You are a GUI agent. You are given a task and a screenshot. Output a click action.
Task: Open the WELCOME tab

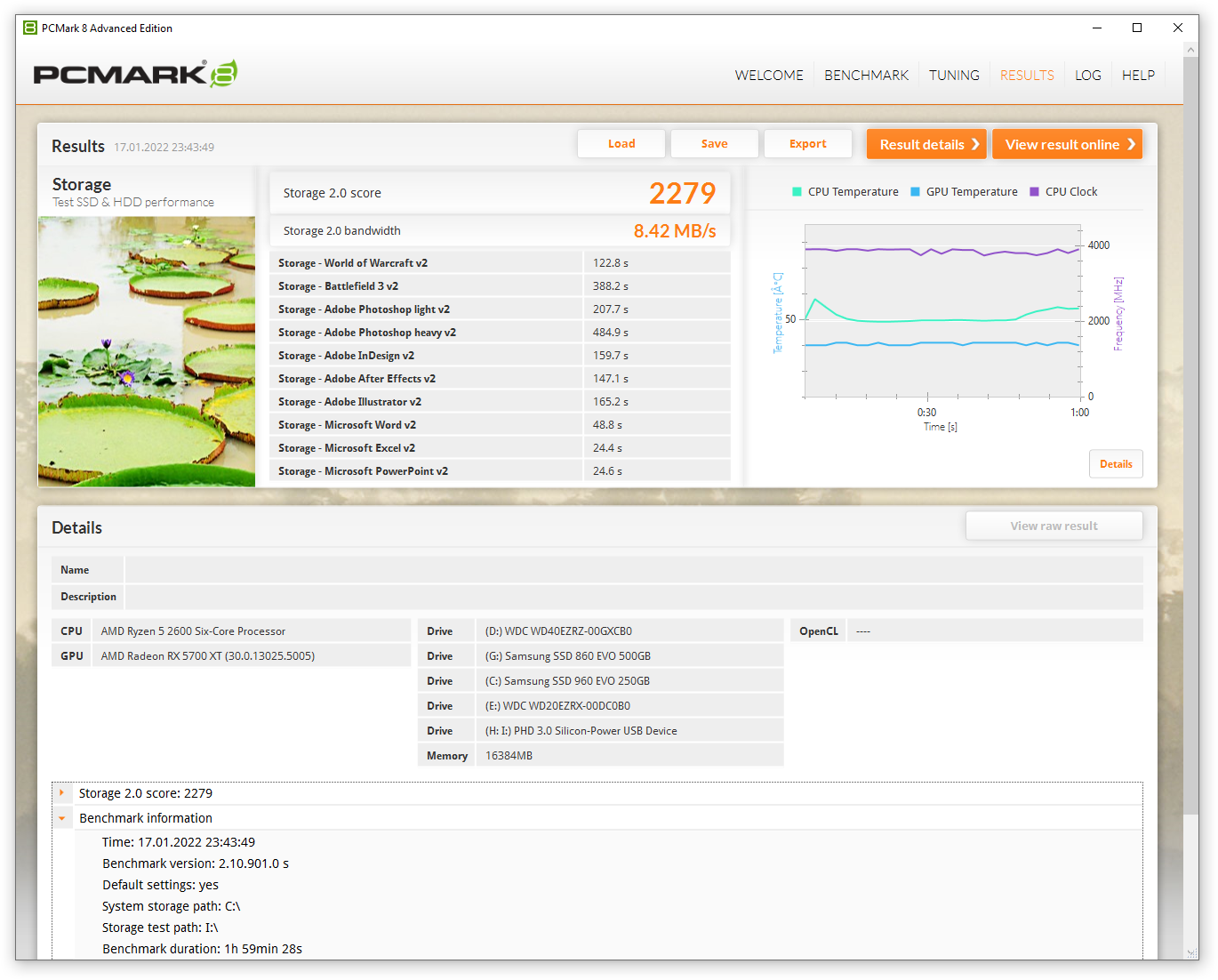[769, 76]
